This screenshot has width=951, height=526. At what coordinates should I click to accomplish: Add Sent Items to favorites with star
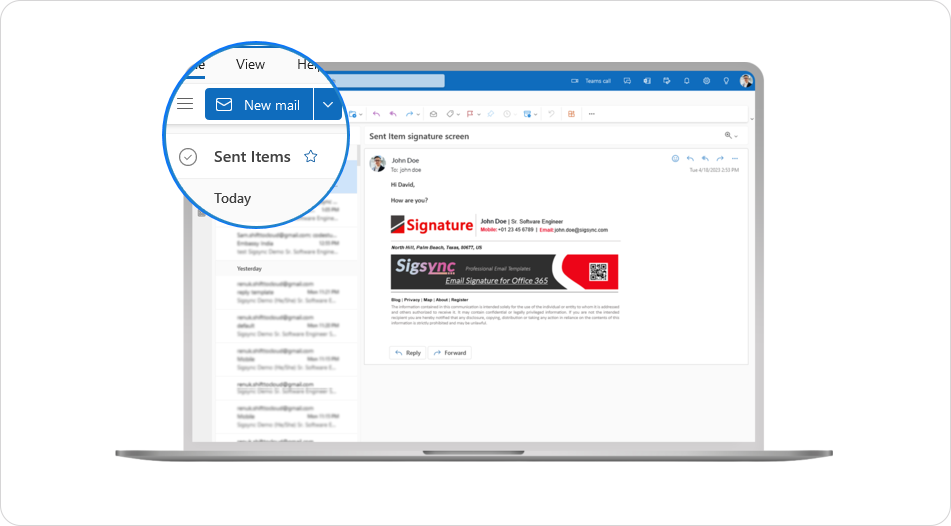(311, 157)
